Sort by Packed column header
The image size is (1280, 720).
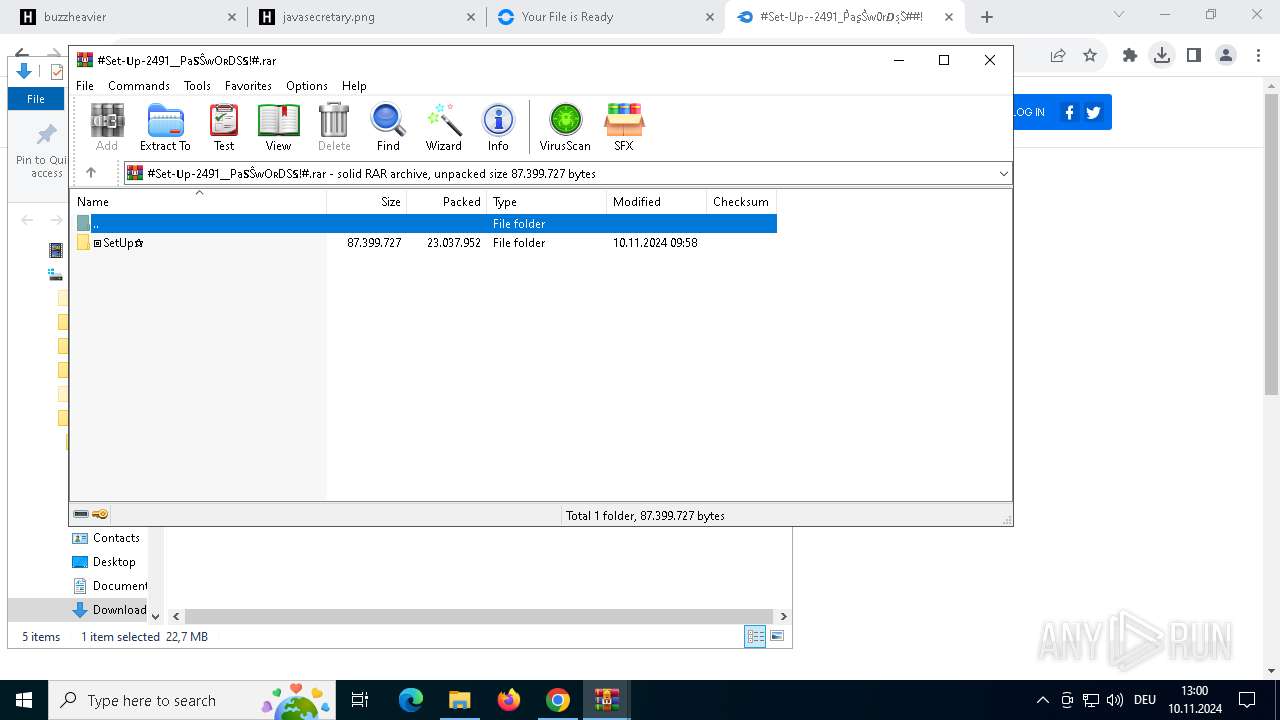click(x=447, y=201)
